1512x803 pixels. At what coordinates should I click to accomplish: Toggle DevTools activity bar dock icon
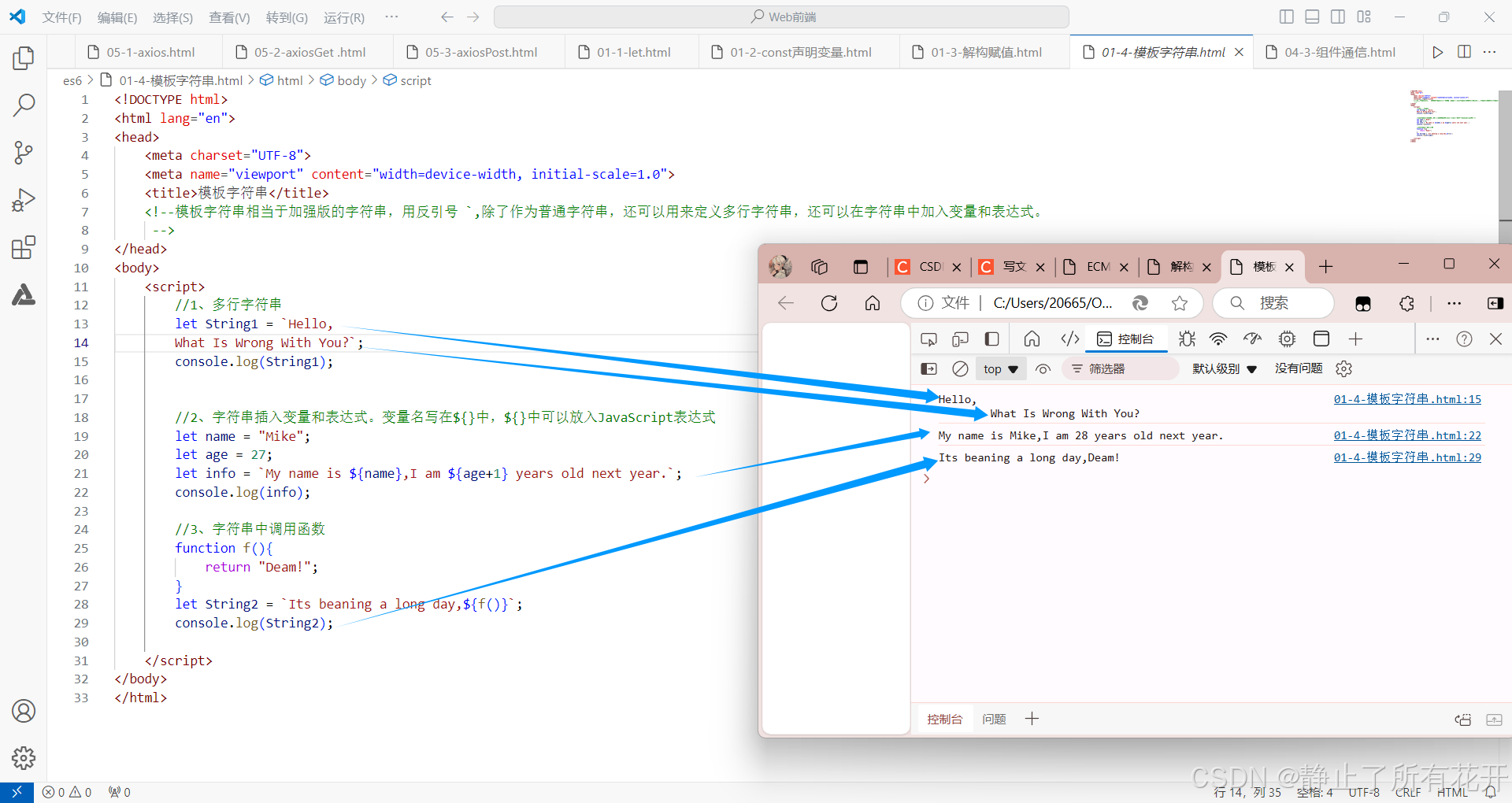pyautogui.click(x=991, y=339)
